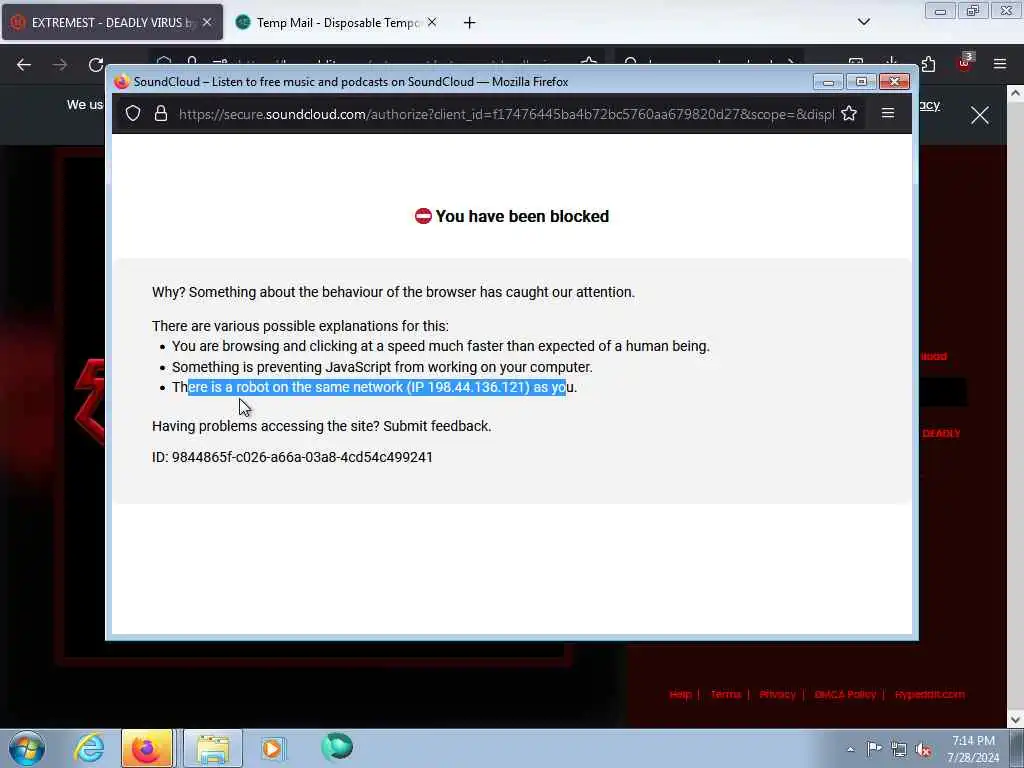The image size is (1024, 768).
Task: Open the clock showing 7:14 PM
Action: [x=973, y=749]
